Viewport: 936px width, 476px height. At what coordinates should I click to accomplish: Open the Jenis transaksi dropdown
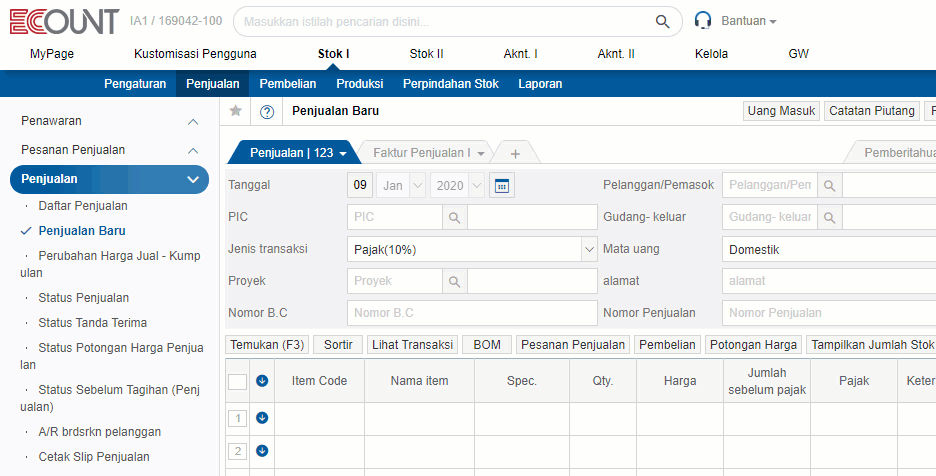(x=588, y=249)
